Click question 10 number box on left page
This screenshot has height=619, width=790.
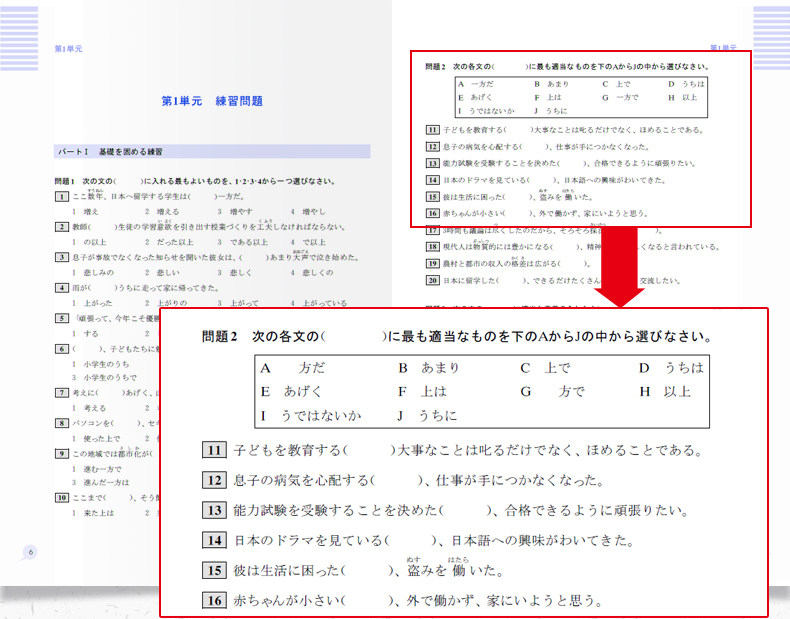coord(61,498)
